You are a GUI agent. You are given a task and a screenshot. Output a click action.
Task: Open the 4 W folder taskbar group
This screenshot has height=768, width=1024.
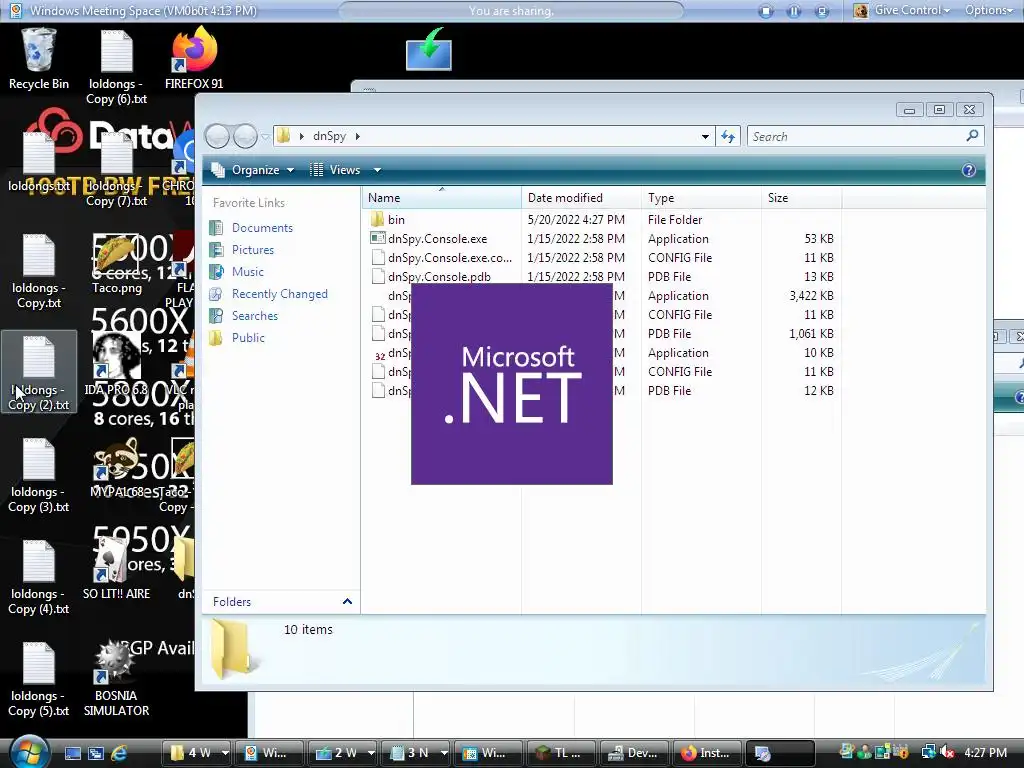[x=197, y=753]
